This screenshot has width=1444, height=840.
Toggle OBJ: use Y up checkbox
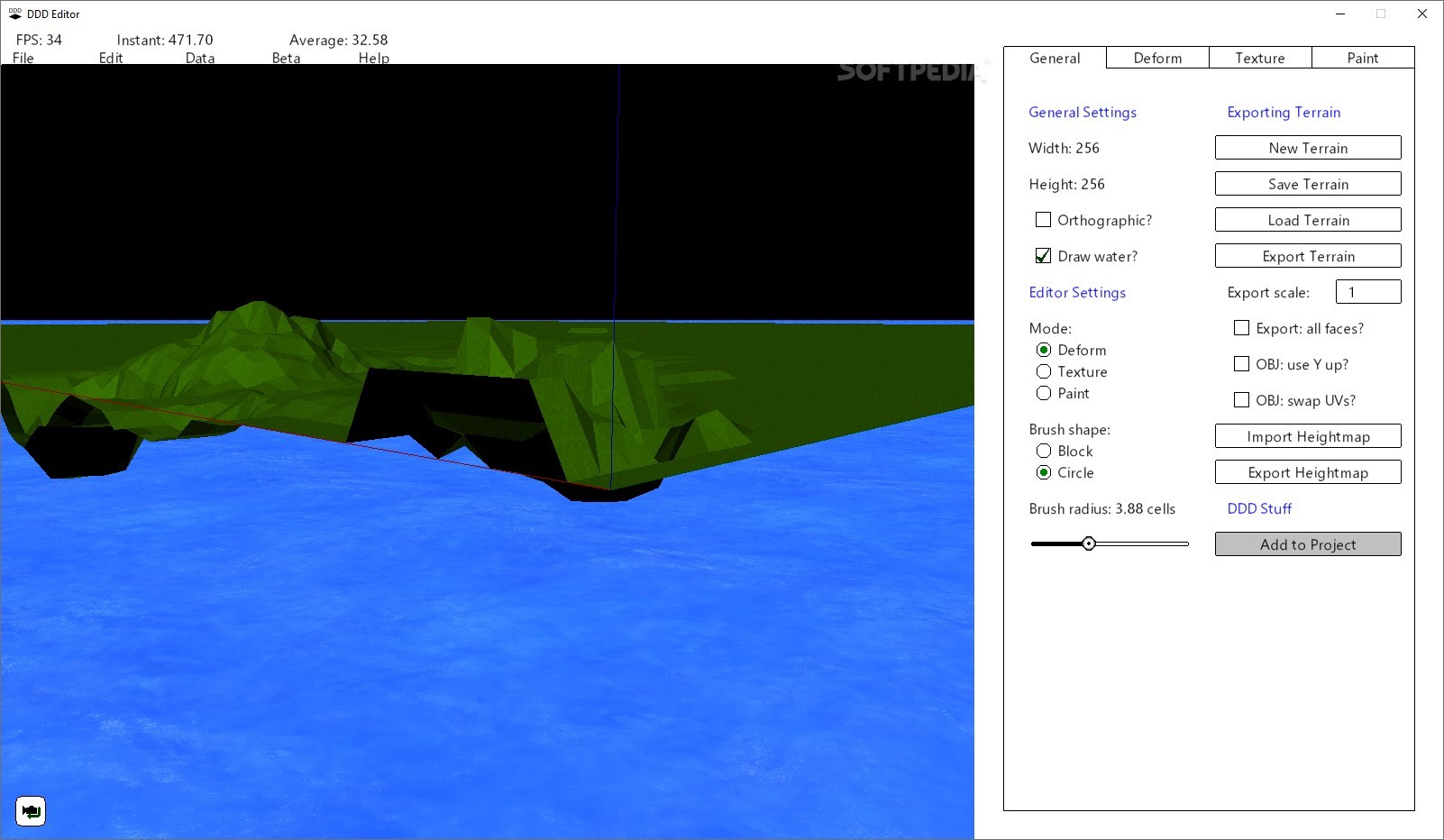click(x=1241, y=364)
